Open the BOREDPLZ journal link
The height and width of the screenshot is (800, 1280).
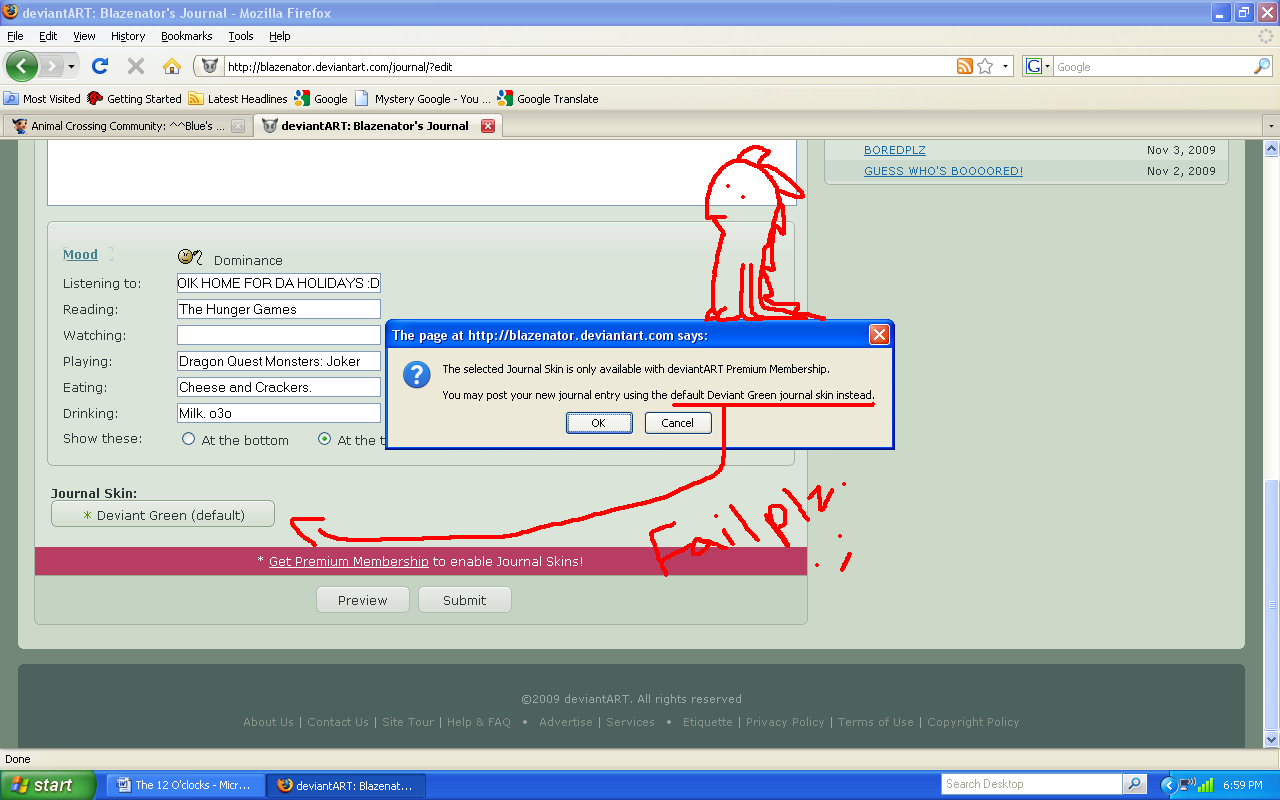pos(895,150)
